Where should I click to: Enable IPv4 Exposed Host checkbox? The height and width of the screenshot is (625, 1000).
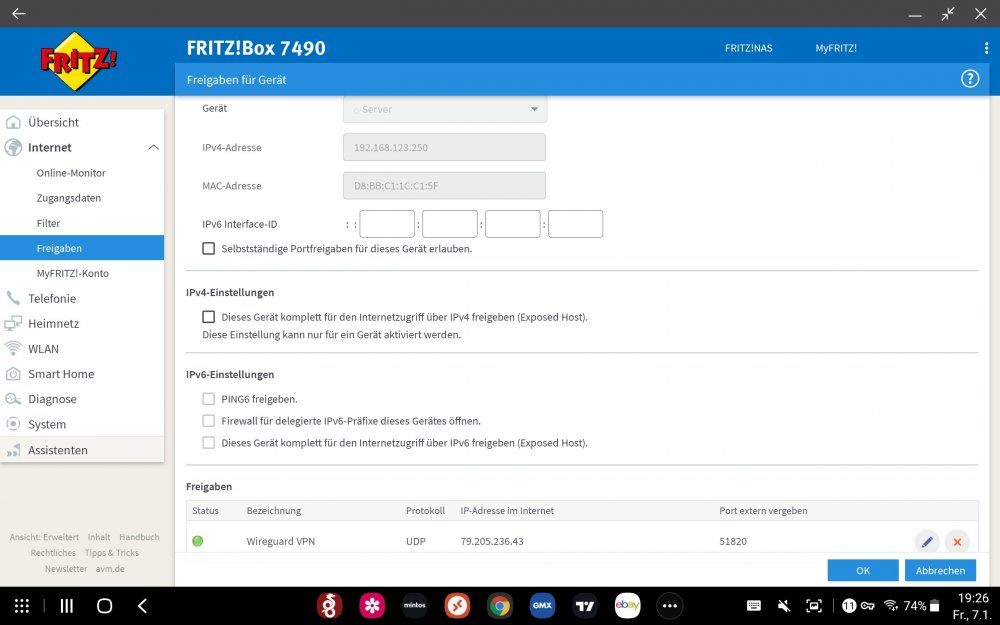tap(209, 317)
